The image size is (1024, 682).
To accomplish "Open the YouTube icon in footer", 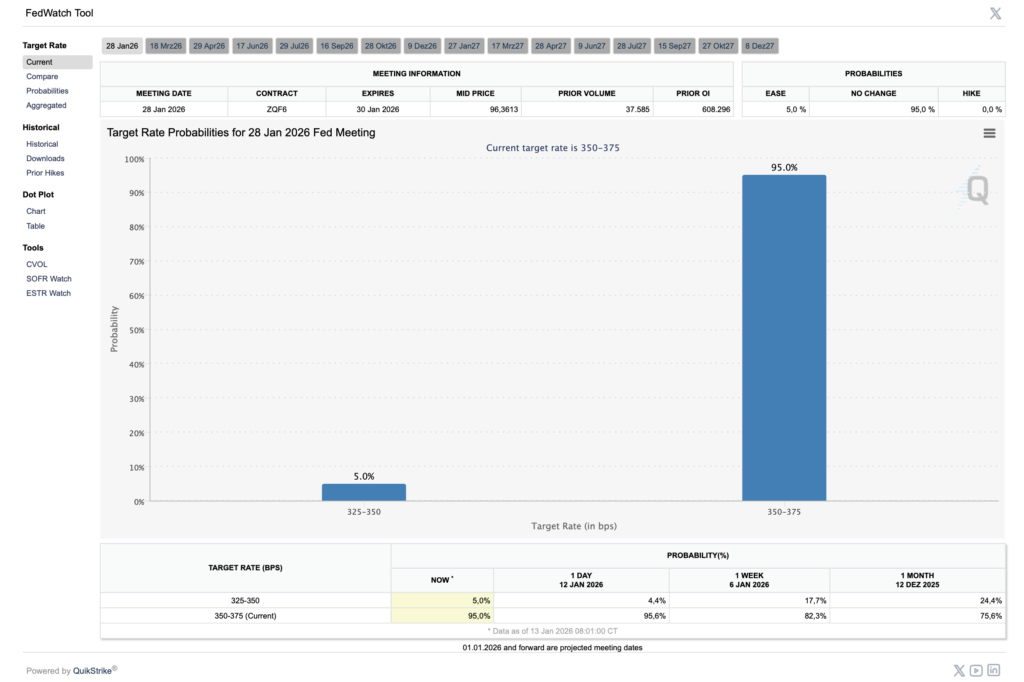I will tap(976, 670).
